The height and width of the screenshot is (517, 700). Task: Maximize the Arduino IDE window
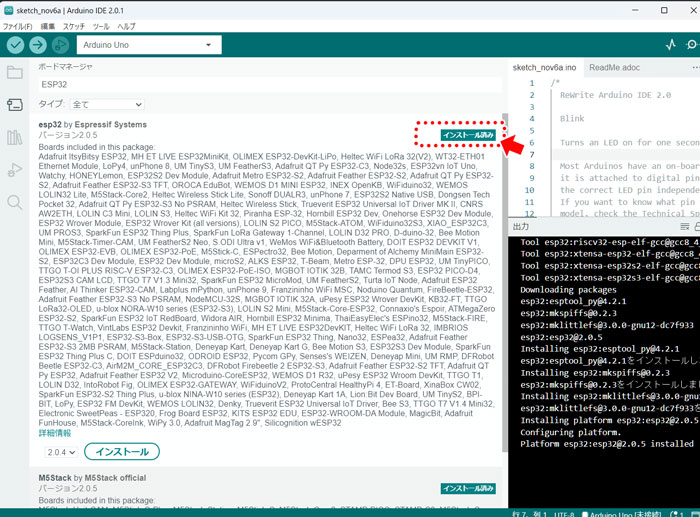pos(664,10)
